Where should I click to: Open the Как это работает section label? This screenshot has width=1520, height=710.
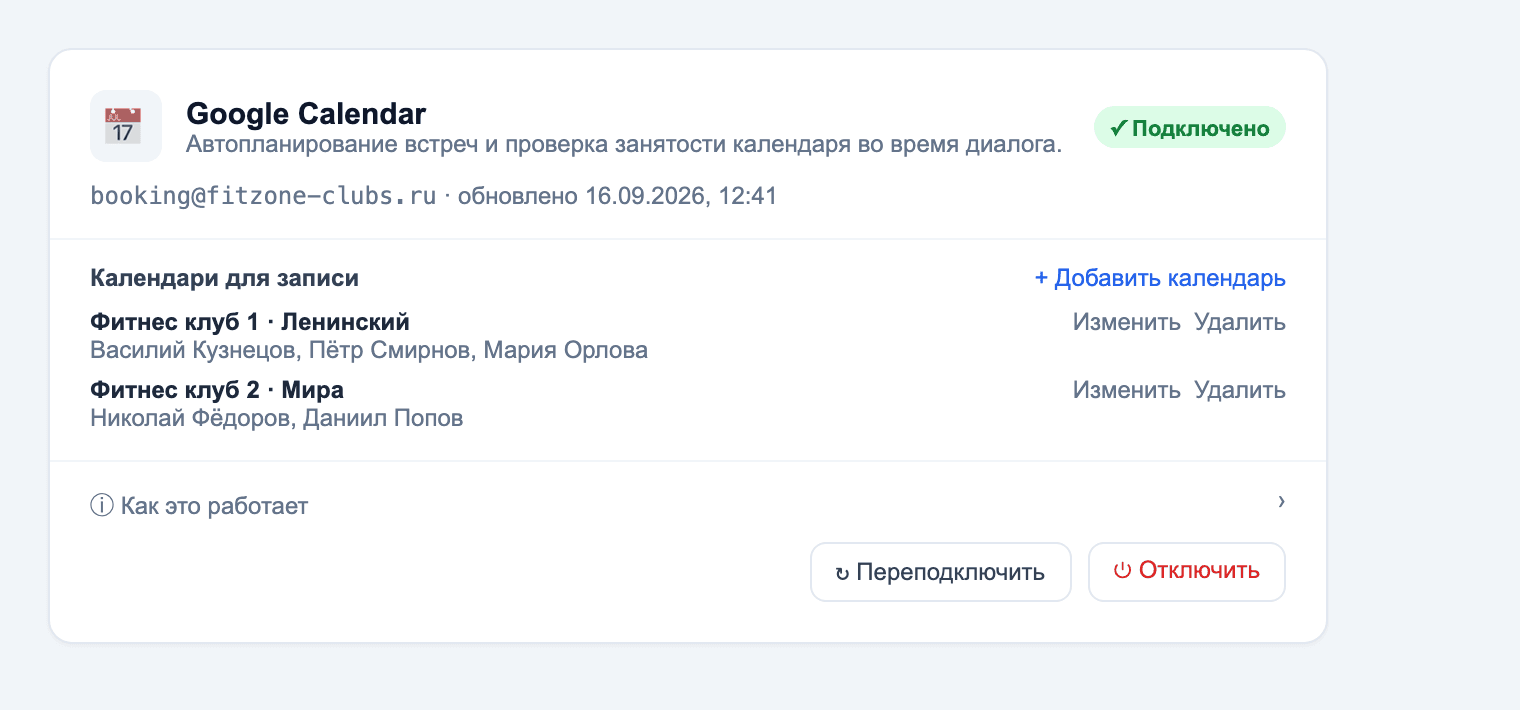(x=214, y=506)
